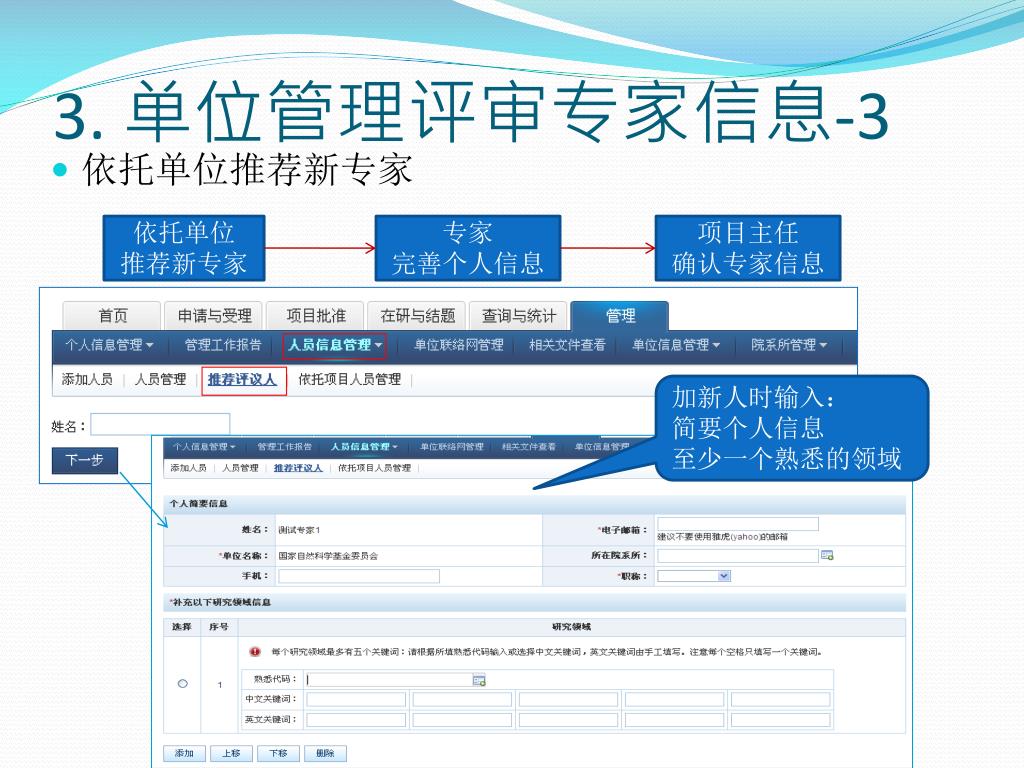Click 人员管理 in the lower screenshot submenu
Screen dimensions: 1024x768
click(240, 468)
